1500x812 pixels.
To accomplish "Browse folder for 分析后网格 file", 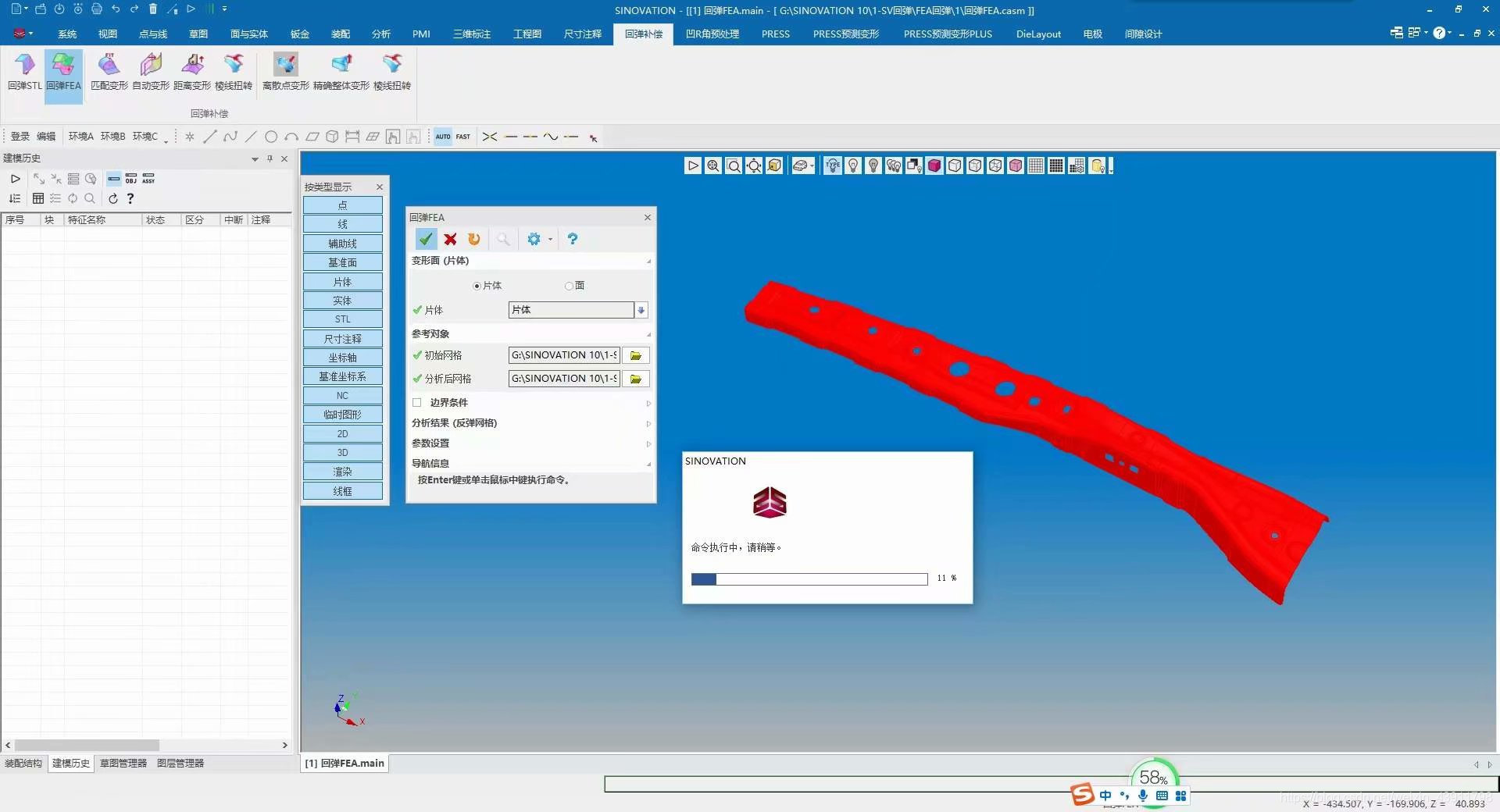I will (x=636, y=379).
